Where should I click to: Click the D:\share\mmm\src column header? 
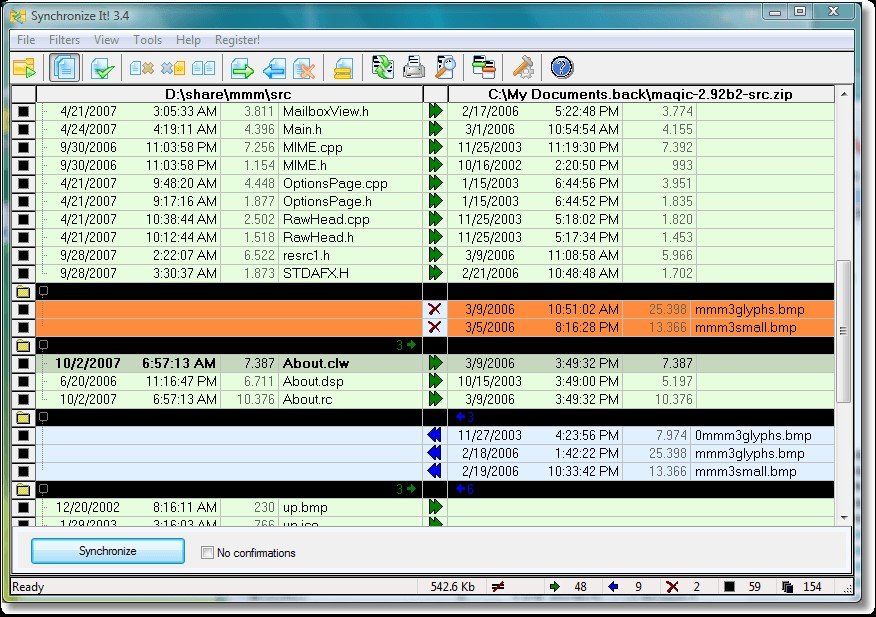(x=229, y=94)
